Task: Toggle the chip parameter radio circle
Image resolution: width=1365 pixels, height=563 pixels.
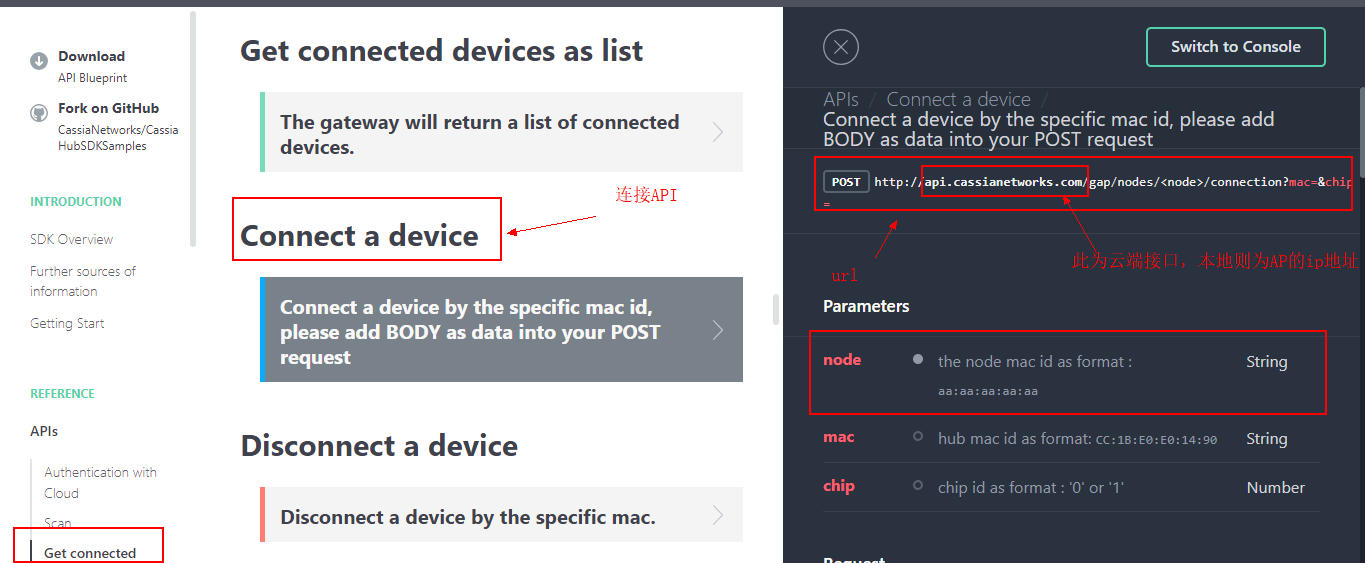Action: coord(918,486)
